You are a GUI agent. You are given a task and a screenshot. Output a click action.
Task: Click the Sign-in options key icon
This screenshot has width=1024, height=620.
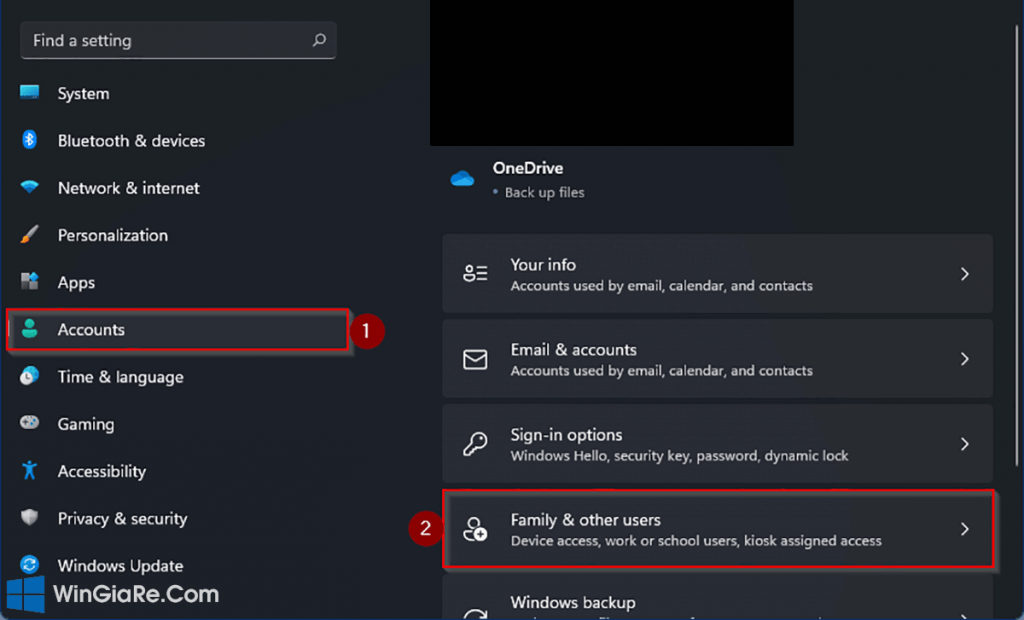point(475,444)
